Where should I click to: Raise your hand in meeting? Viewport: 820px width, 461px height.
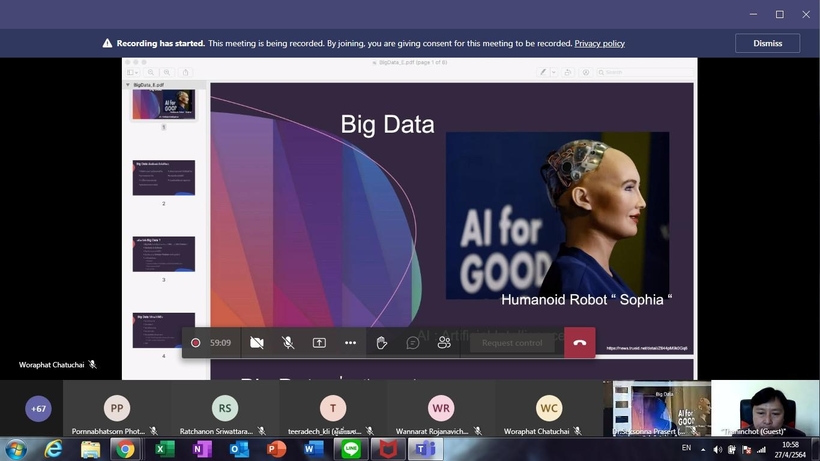point(382,343)
